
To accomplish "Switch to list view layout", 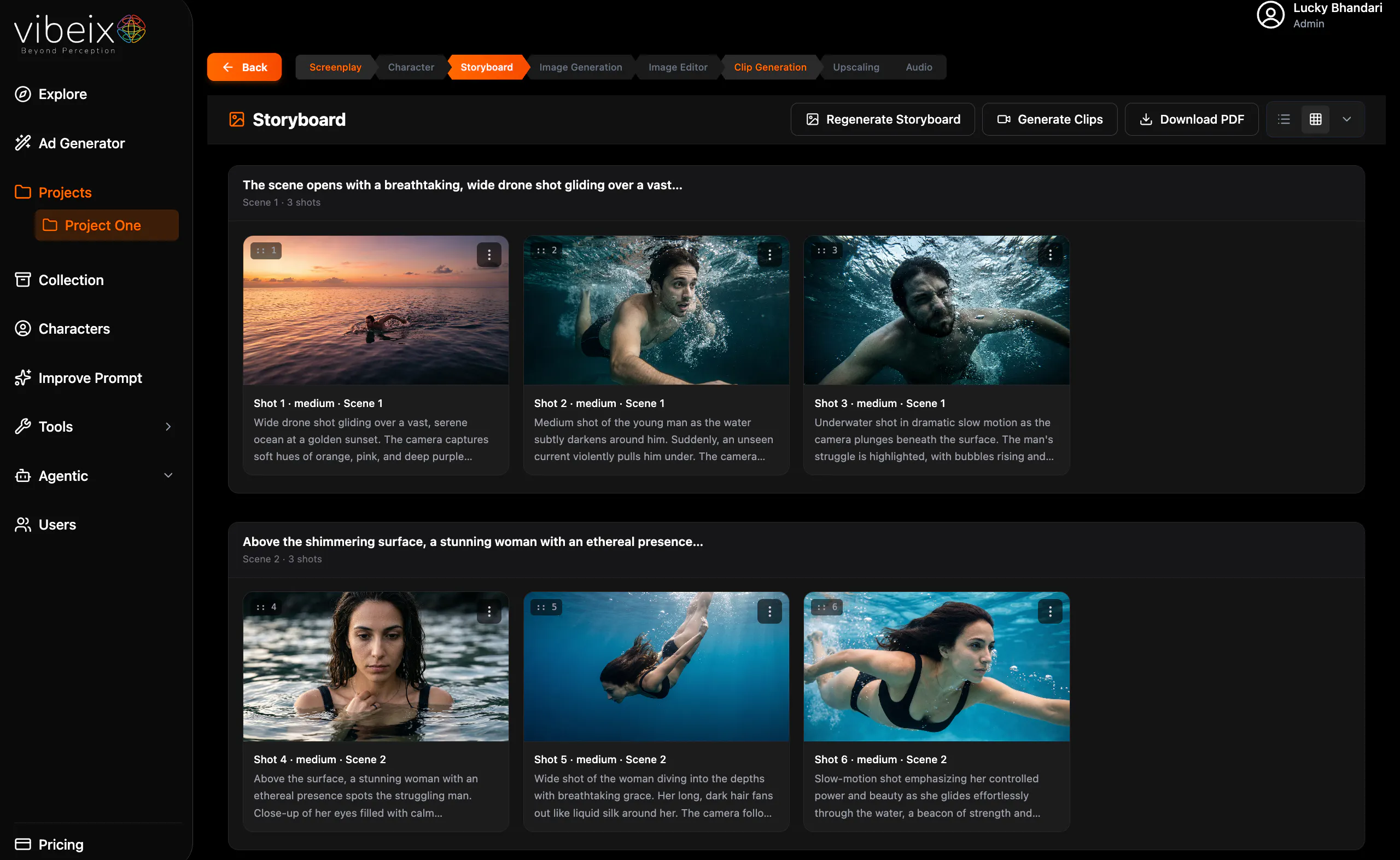I will [x=1284, y=119].
